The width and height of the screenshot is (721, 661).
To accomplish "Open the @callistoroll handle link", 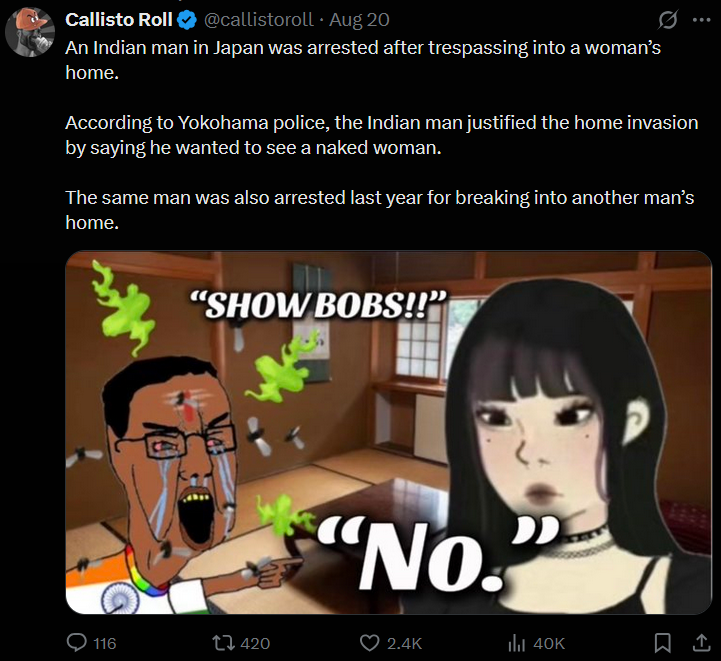I will point(258,20).
